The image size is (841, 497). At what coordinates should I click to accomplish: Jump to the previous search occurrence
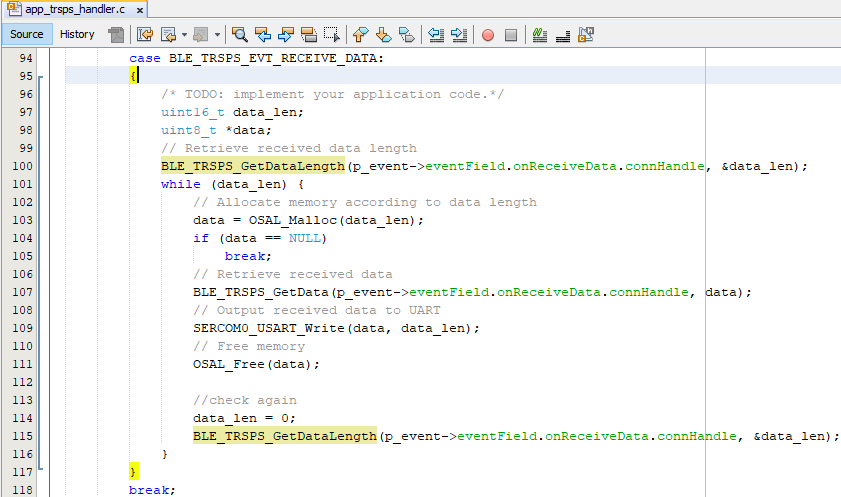point(263,34)
